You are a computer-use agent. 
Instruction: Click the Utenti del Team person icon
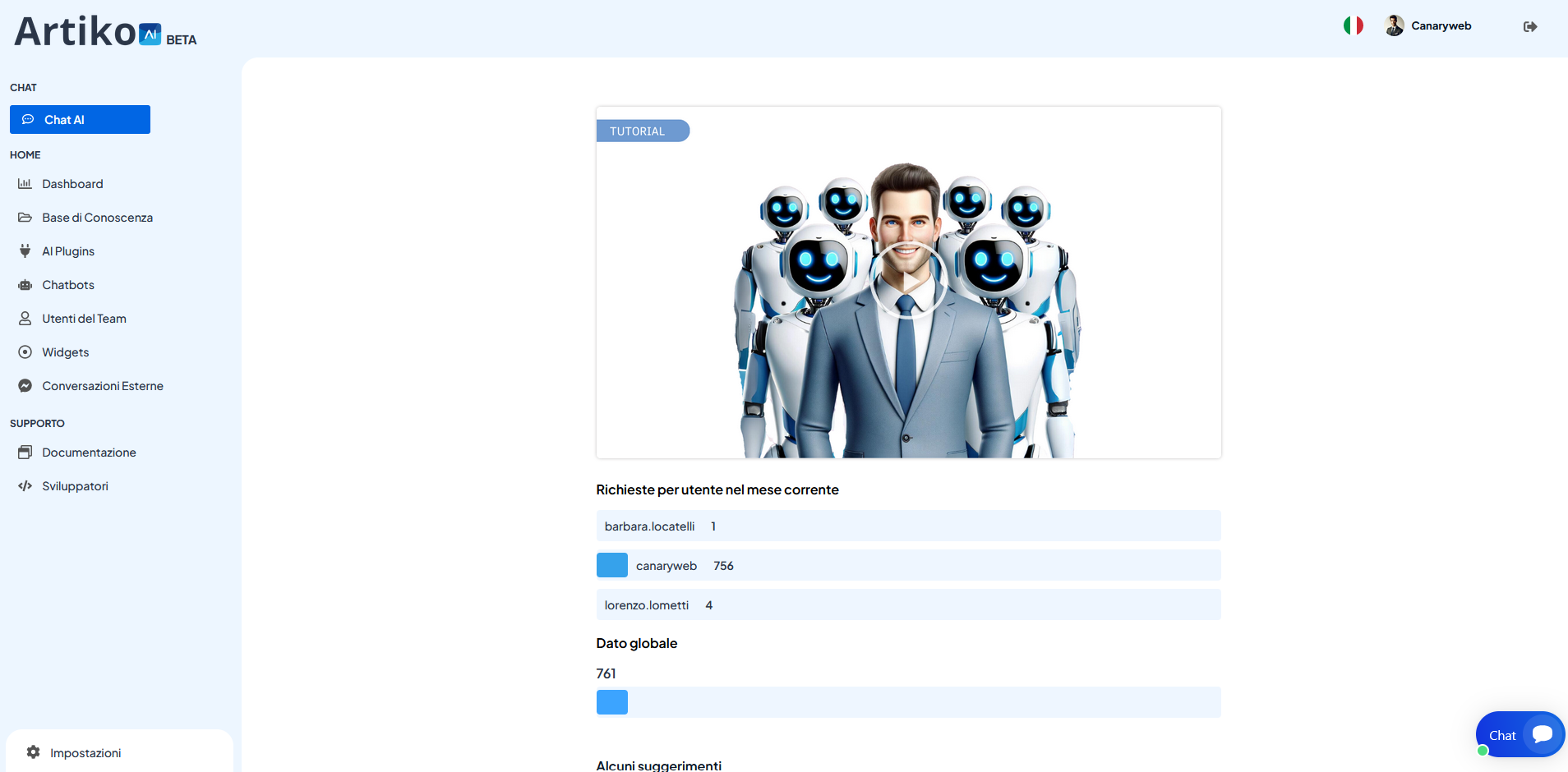pyautogui.click(x=25, y=319)
